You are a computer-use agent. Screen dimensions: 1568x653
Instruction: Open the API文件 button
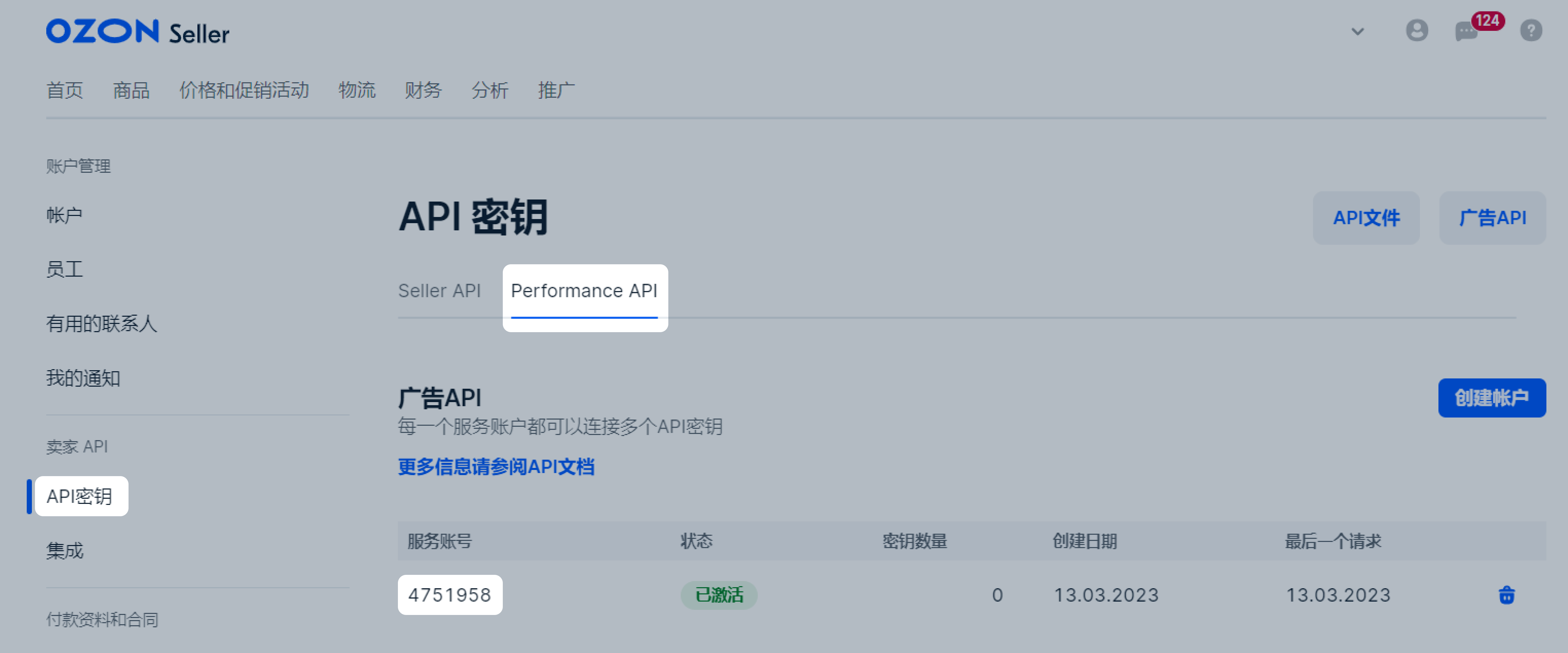(x=1366, y=218)
